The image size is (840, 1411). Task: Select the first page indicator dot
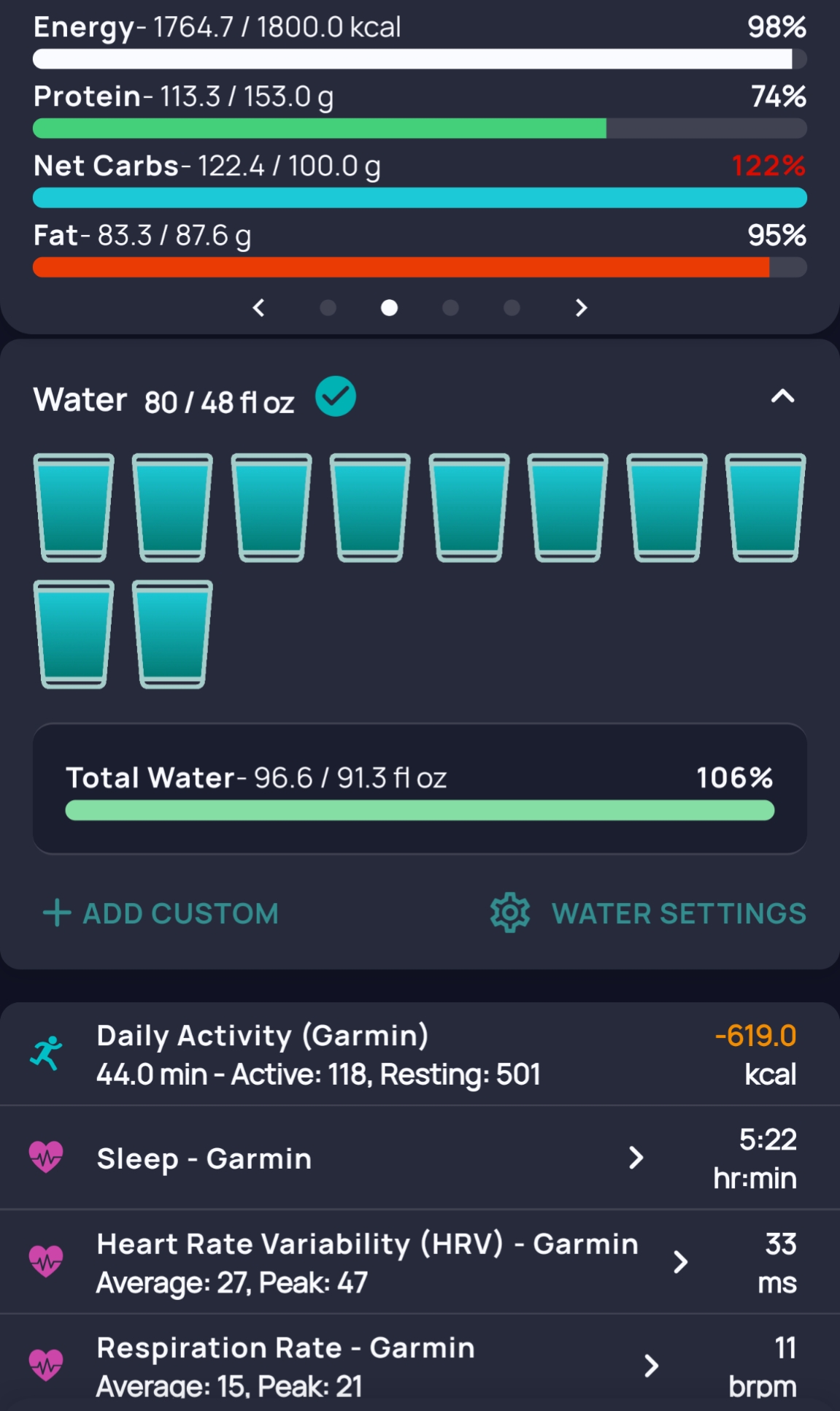pos(328,308)
